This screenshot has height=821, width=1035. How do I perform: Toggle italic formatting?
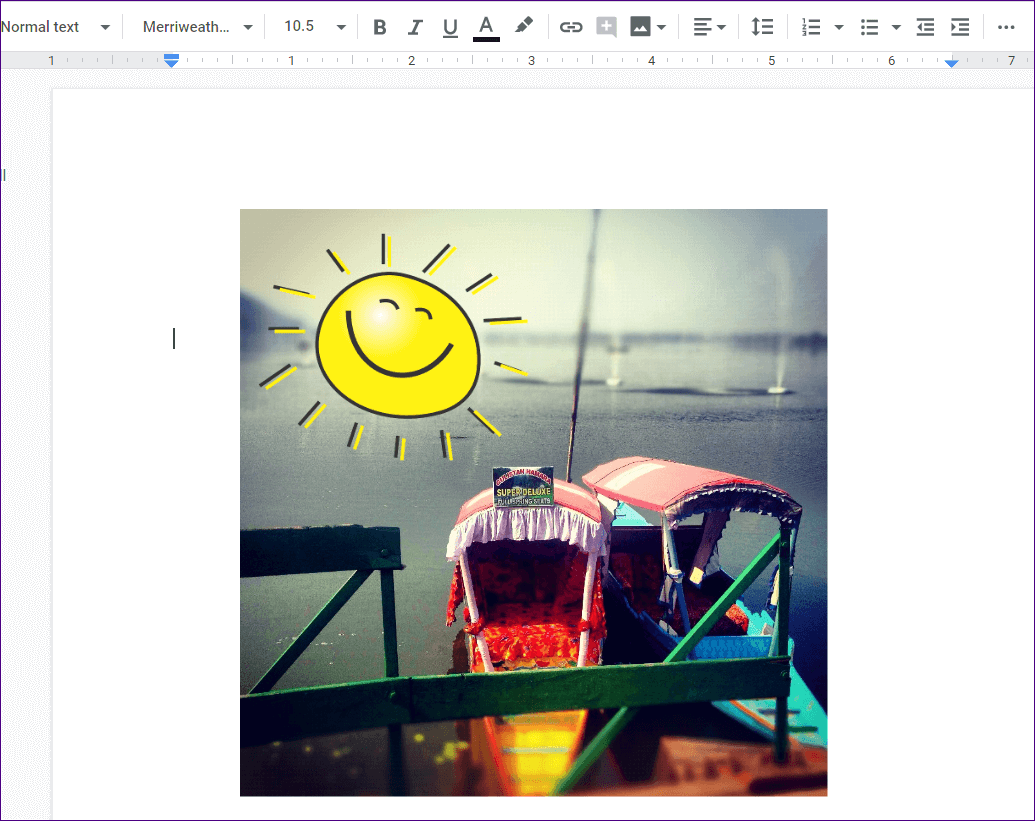pyautogui.click(x=415, y=27)
